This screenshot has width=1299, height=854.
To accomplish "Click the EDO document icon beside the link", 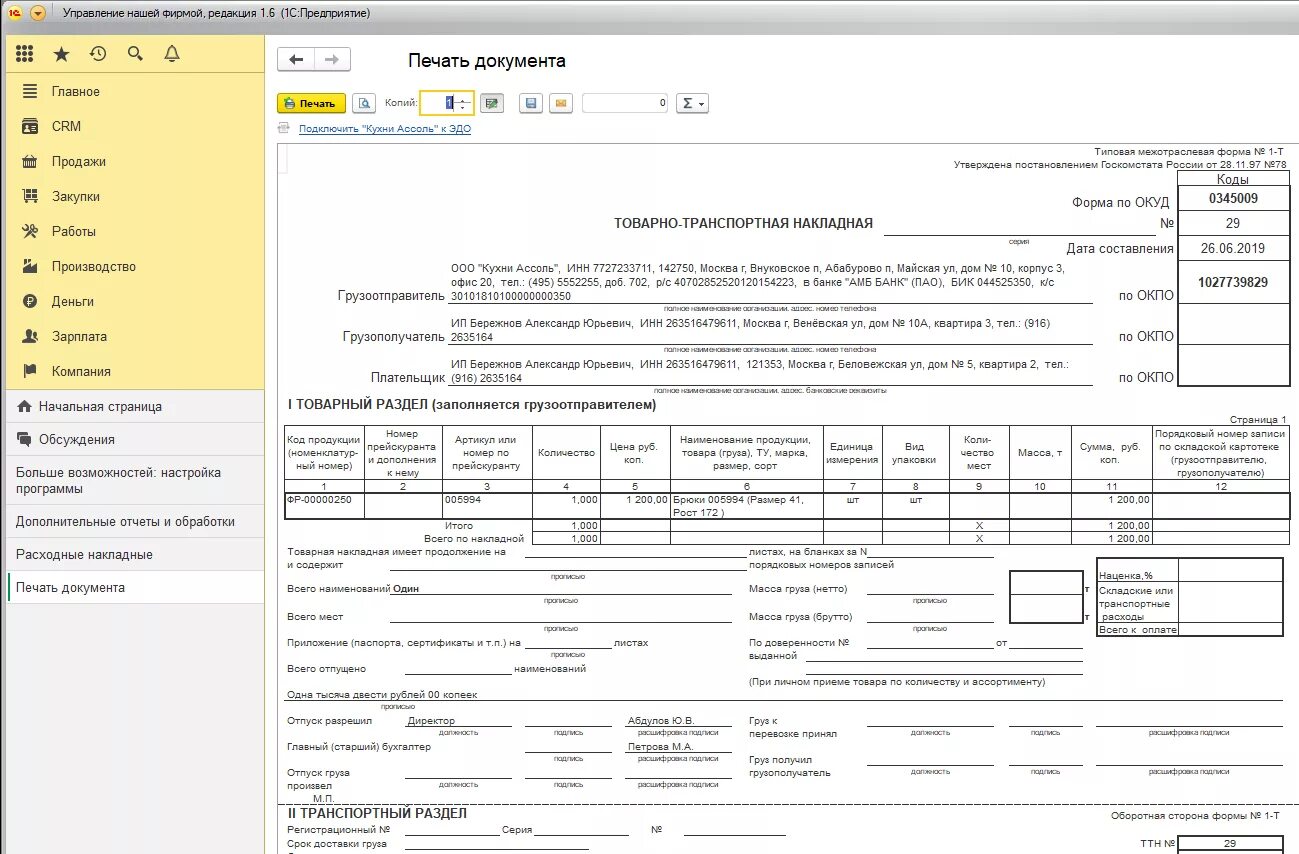I will click(284, 128).
